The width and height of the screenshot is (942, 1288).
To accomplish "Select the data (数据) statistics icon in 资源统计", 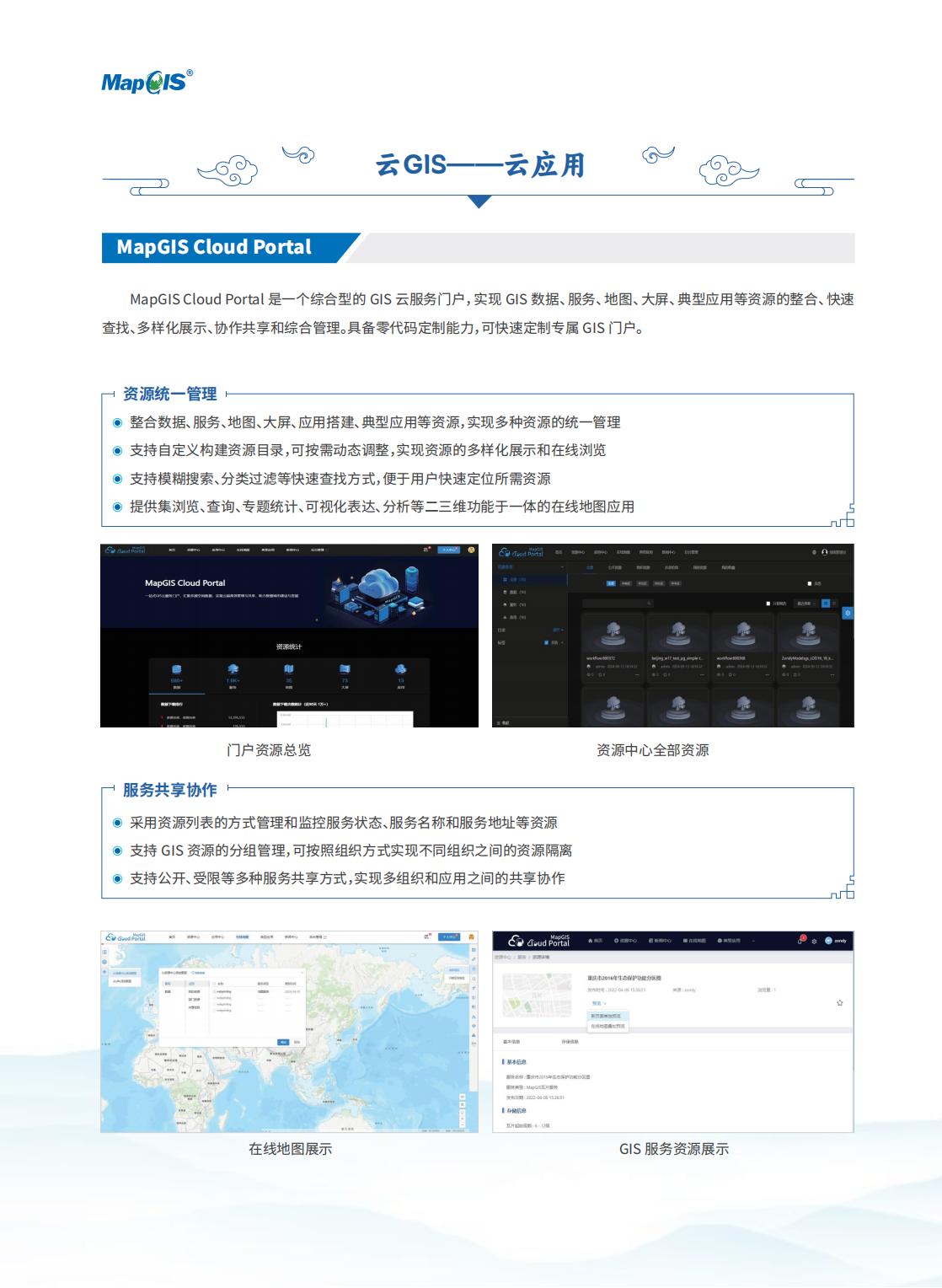I will (176, 669).
